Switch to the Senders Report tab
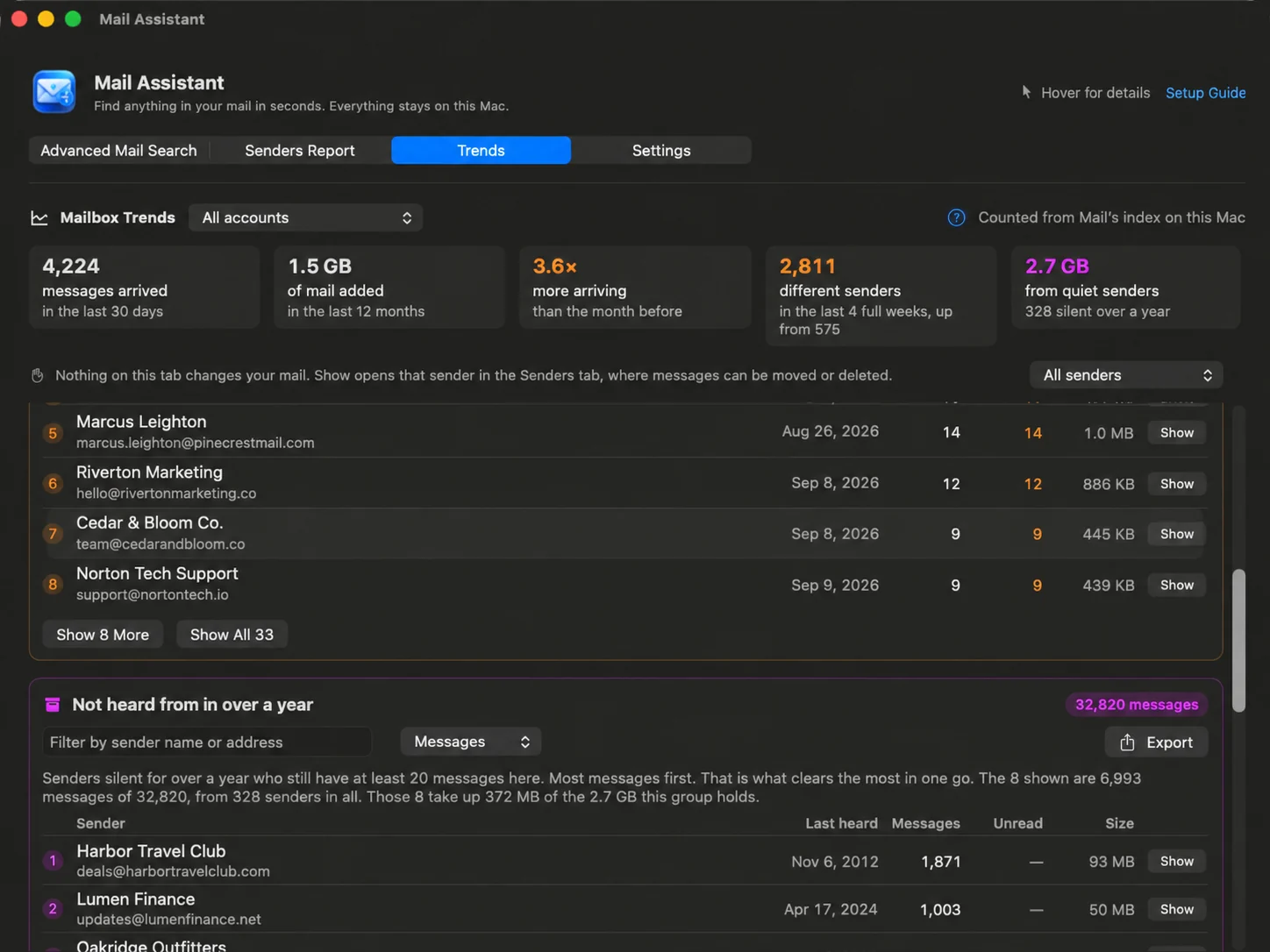1270x952 pixels. click(x=300, y=151)
